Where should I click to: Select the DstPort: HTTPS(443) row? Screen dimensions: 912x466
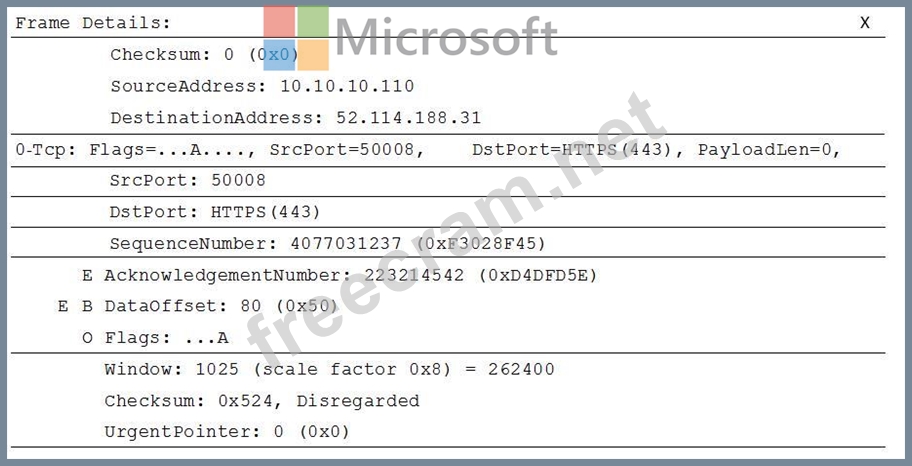tap(215, 212)
